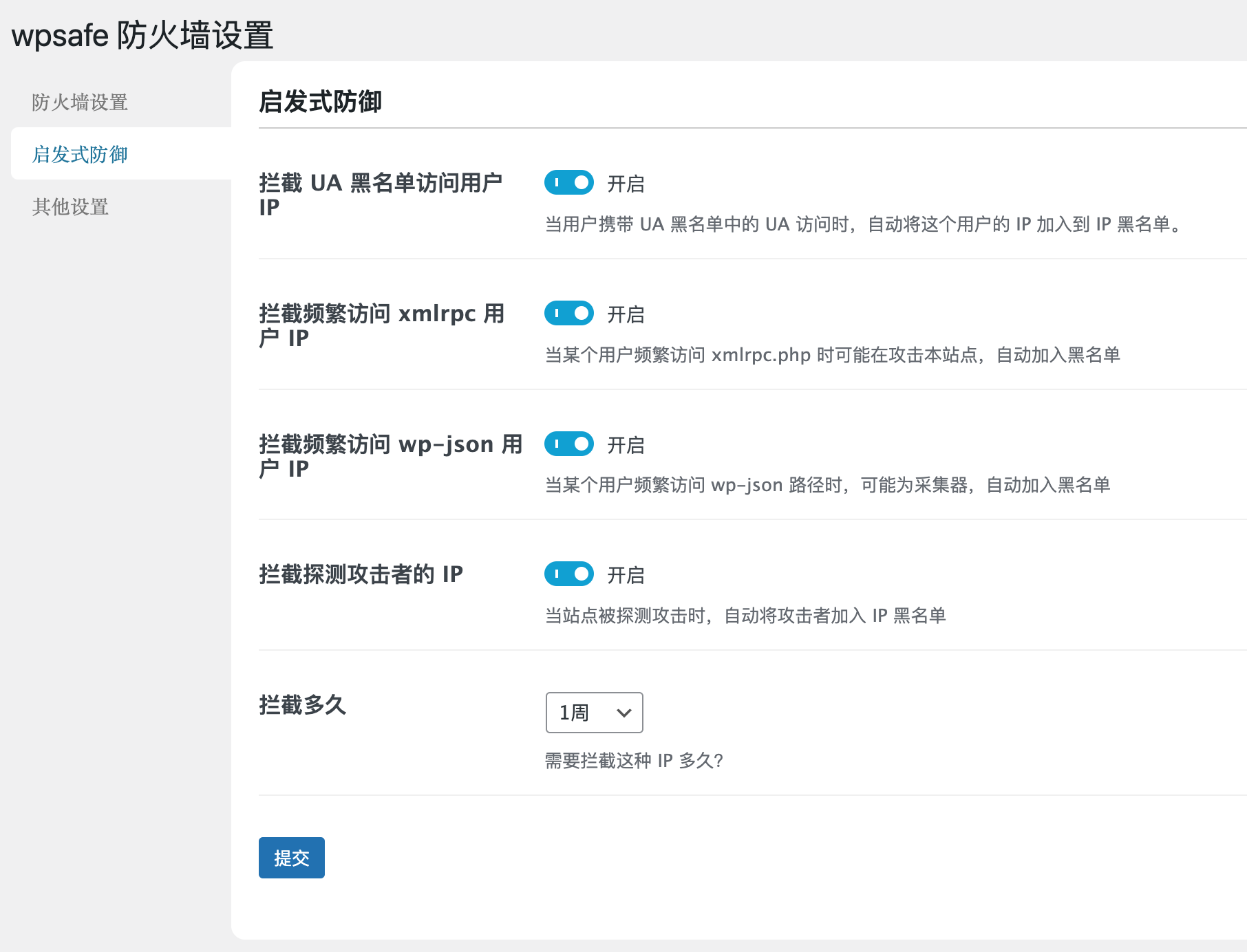This screenshot has height=952, width=1247.
Task: Click the 启发式防御 section heading
Action: coord(320,101)
